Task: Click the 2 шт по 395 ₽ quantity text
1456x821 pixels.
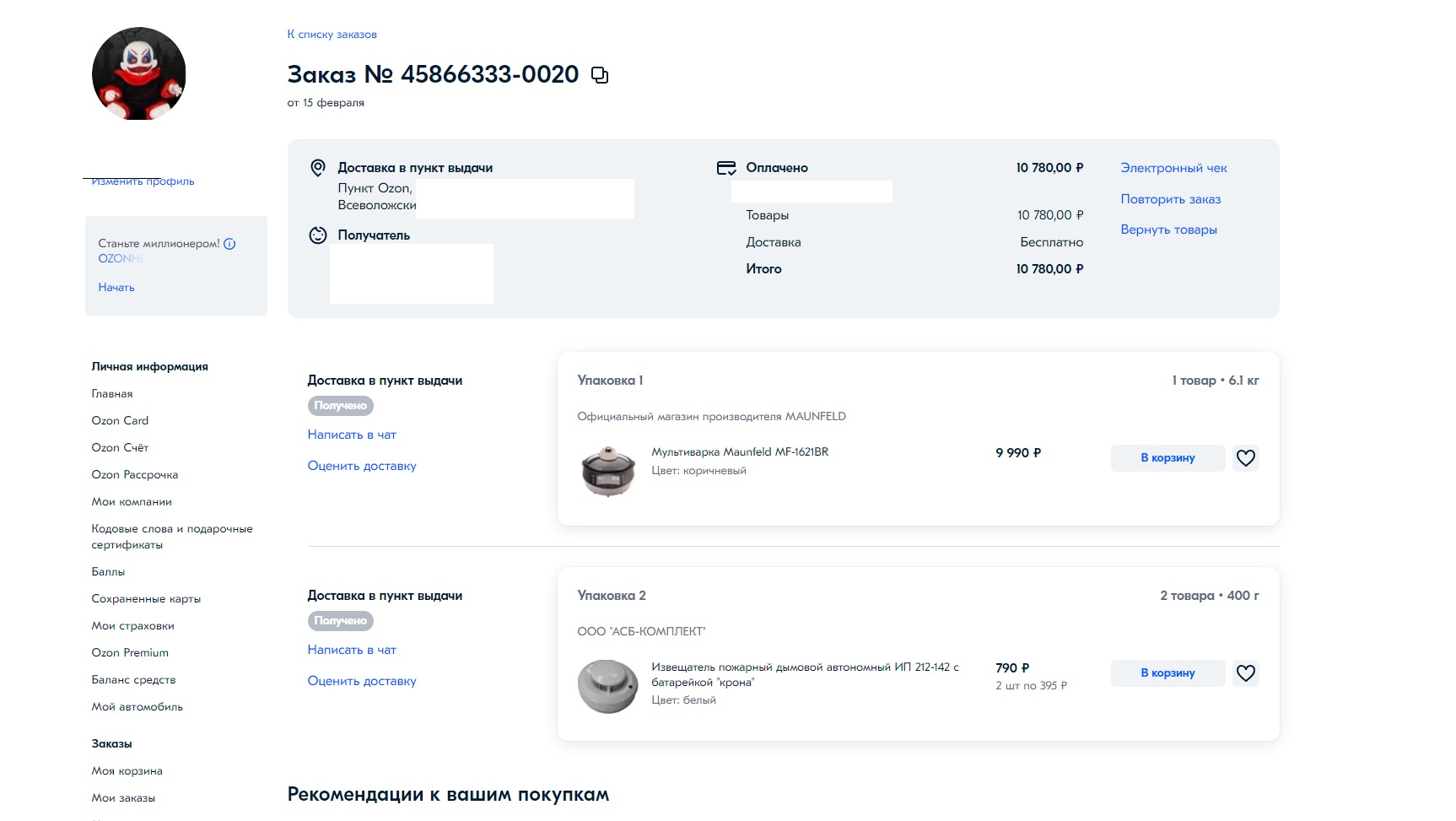Action: 1031,686
